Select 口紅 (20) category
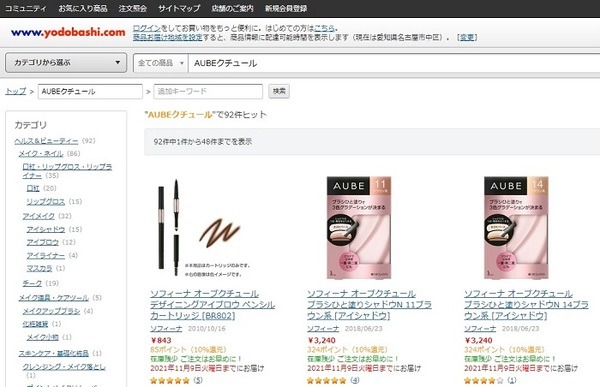Viewport: 600px width, 387px height. pyautogui.click(x=33, y=188)
